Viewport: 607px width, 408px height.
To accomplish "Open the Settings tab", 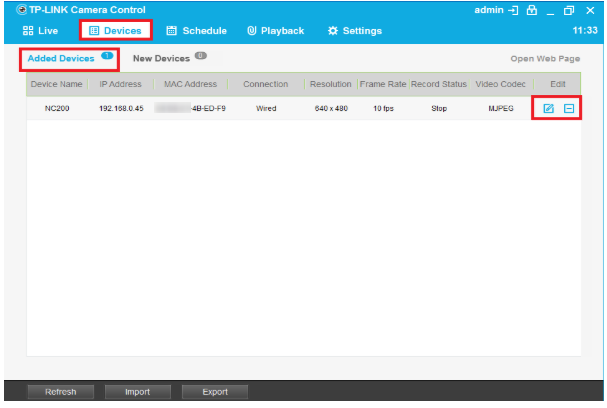I will point(355,31).
